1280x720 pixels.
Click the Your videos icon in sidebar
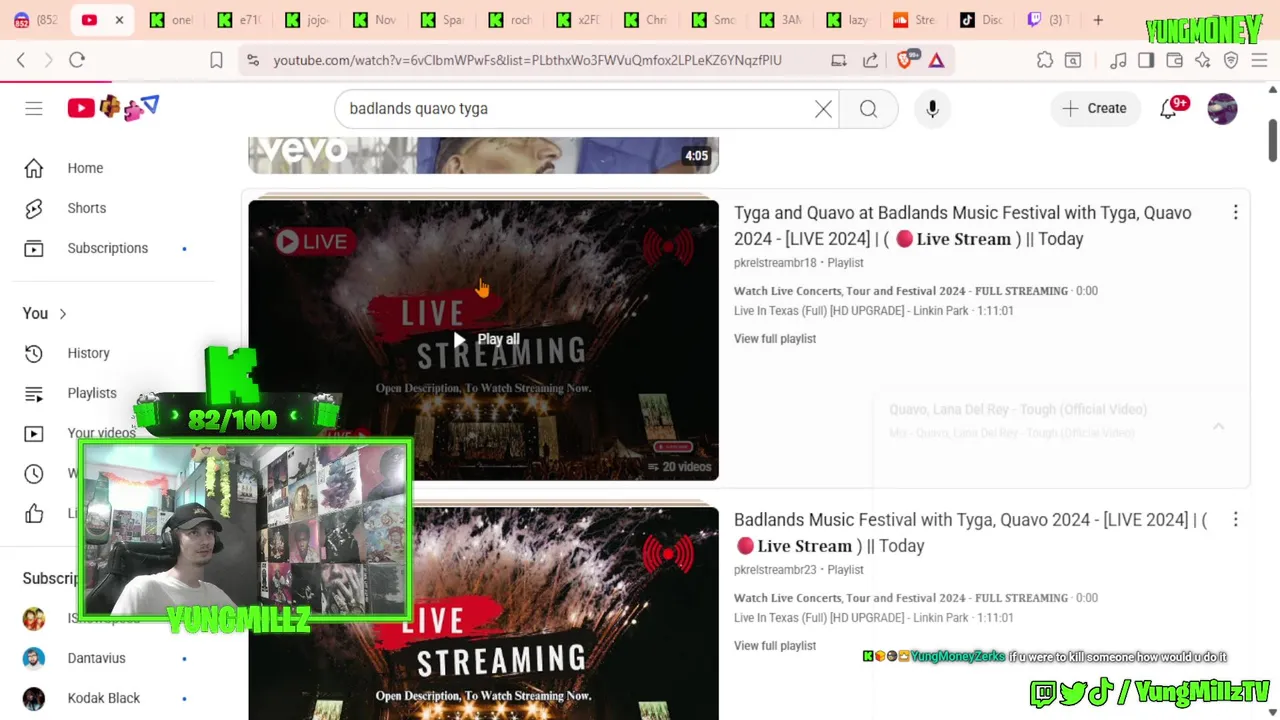pyautogui.click(x=34, y=433)
